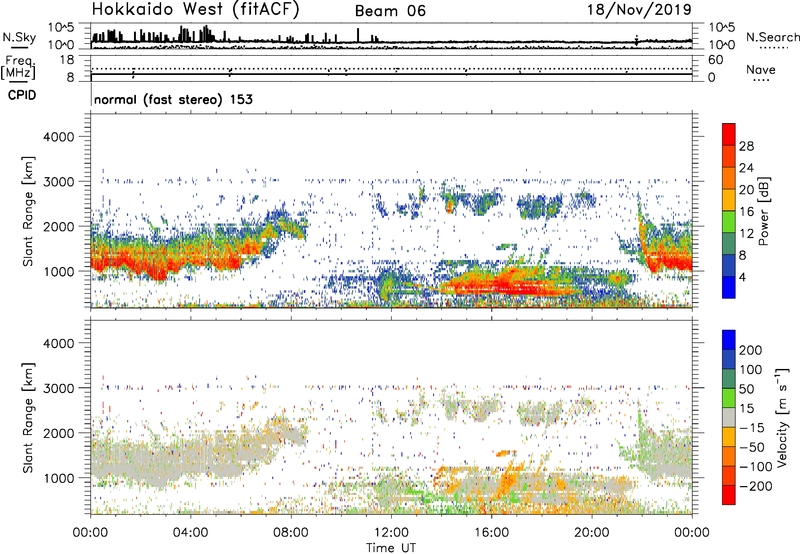Click the '12:00' time axis tick label
This screenshot has height=554, width=800.
(391, 533)
